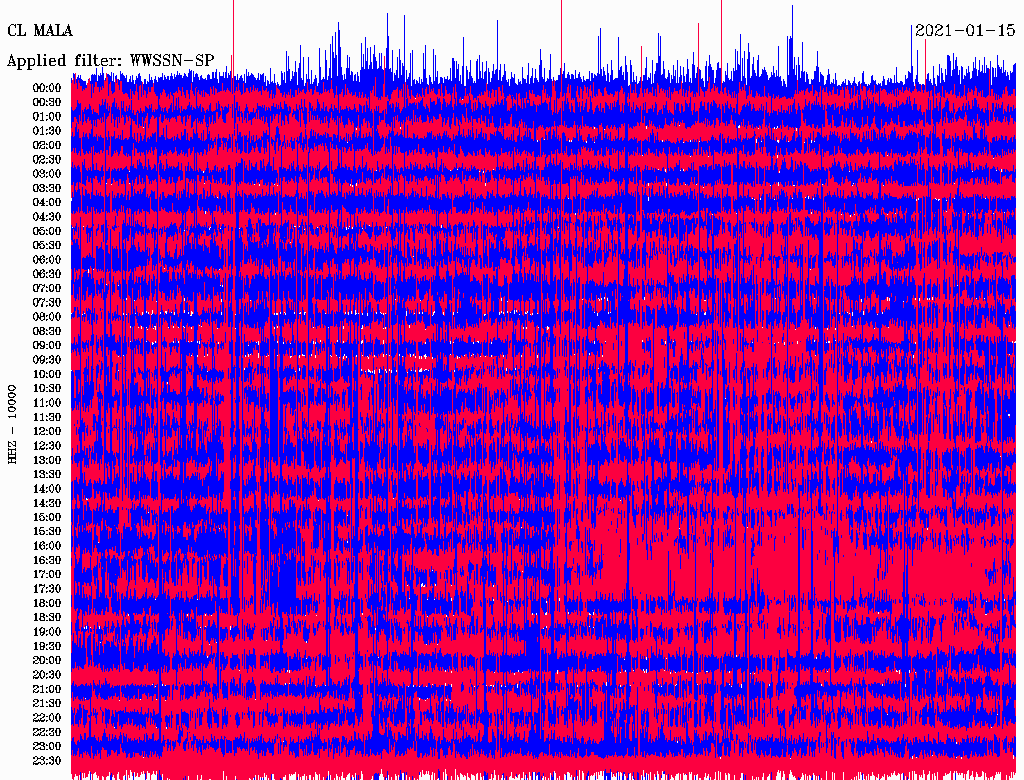Image resolution: width=1024 pixels, height=780 pixels.
Task: Select the 20:00 time row label
Action: (x=47, y=660)
